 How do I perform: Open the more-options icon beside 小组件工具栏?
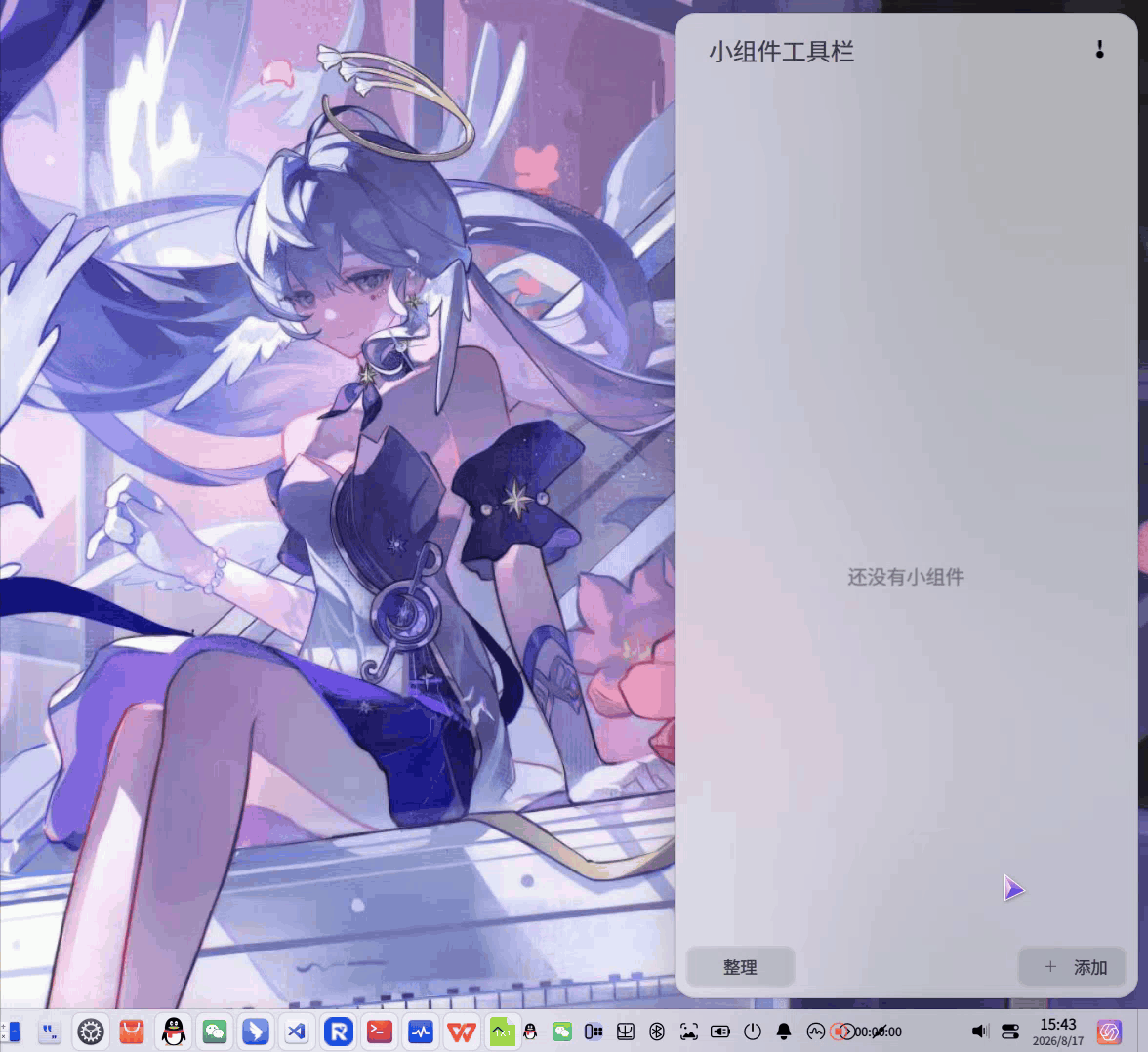pos(1099,50)
